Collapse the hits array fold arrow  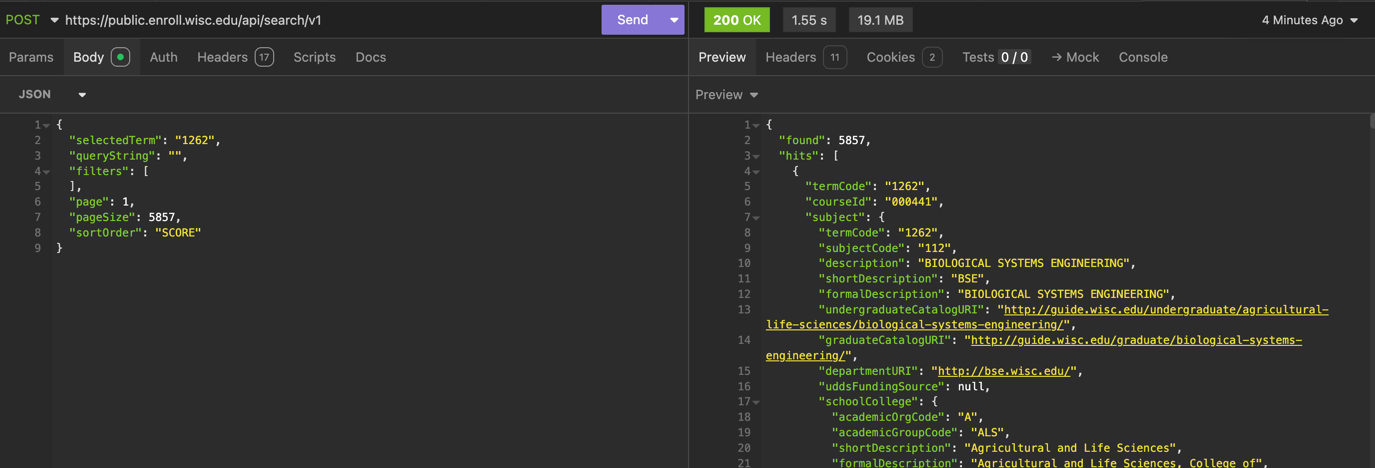pos(756,156)
